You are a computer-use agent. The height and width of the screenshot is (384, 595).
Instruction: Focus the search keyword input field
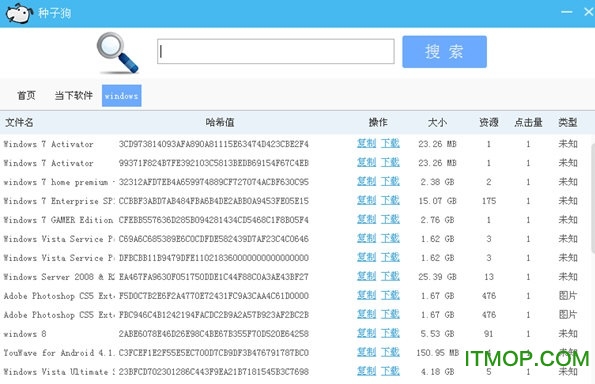[x=276, y=51]
